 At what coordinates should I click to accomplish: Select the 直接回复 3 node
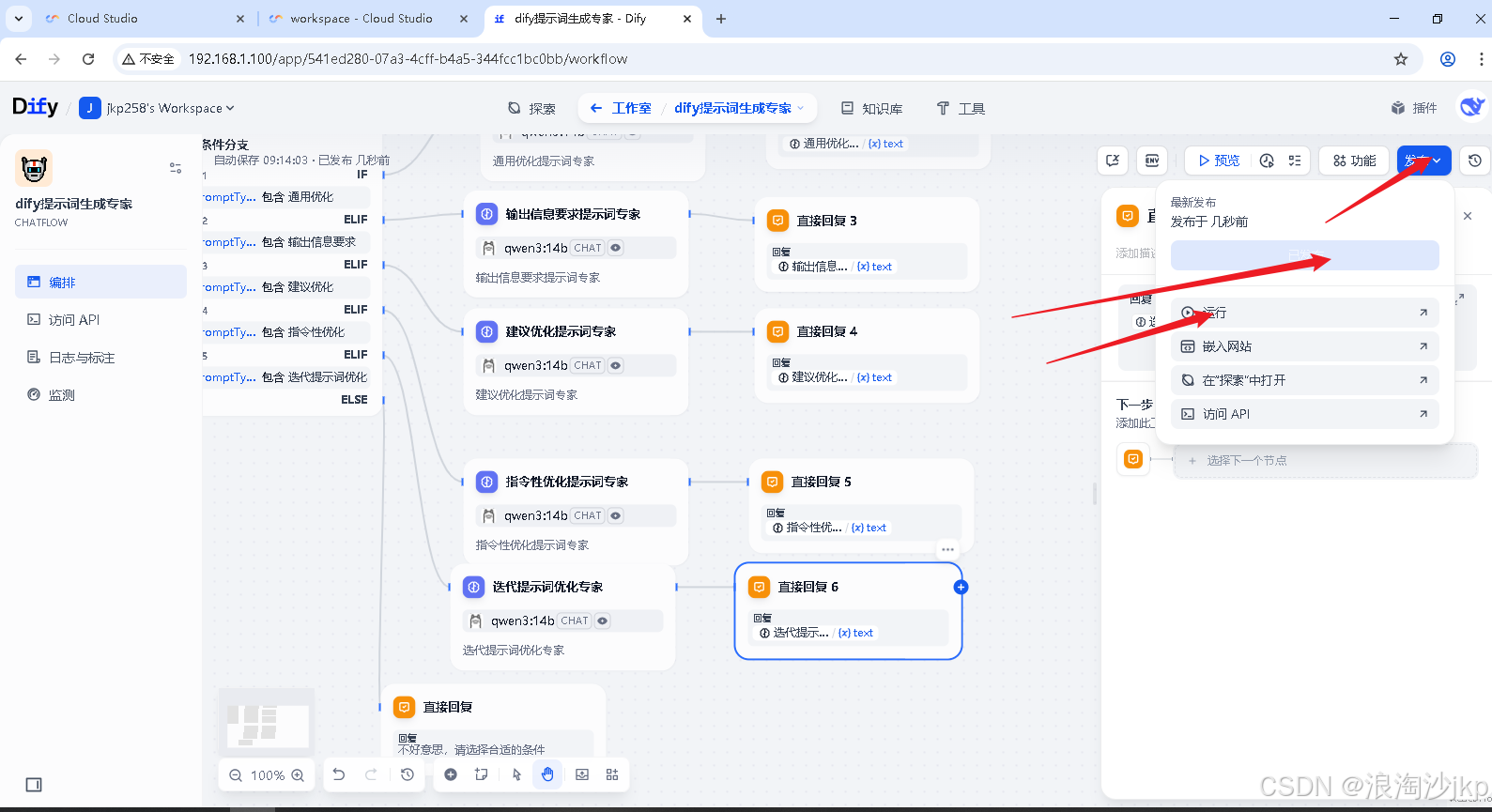point(867,244)
